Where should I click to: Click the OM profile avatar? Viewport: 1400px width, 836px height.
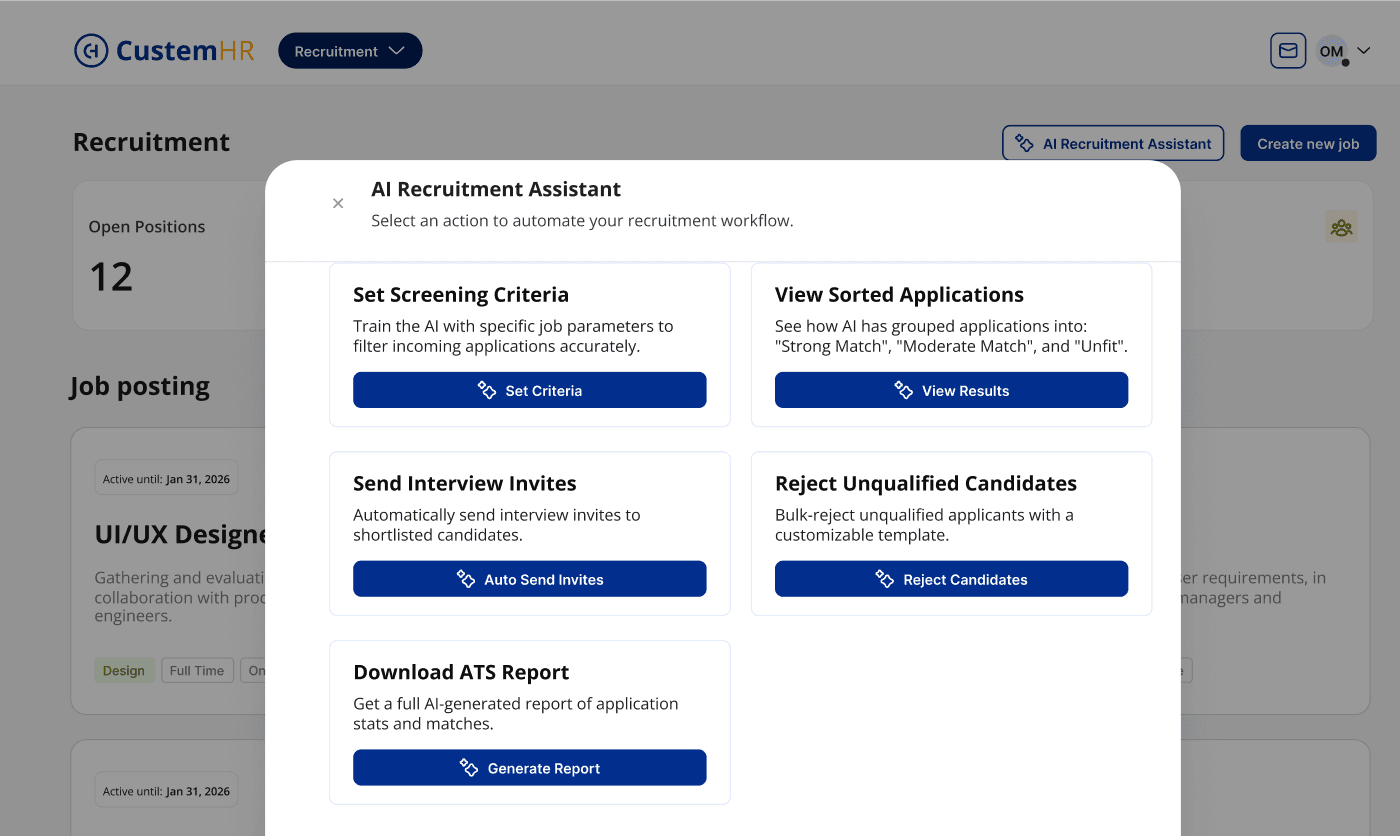1331,50
